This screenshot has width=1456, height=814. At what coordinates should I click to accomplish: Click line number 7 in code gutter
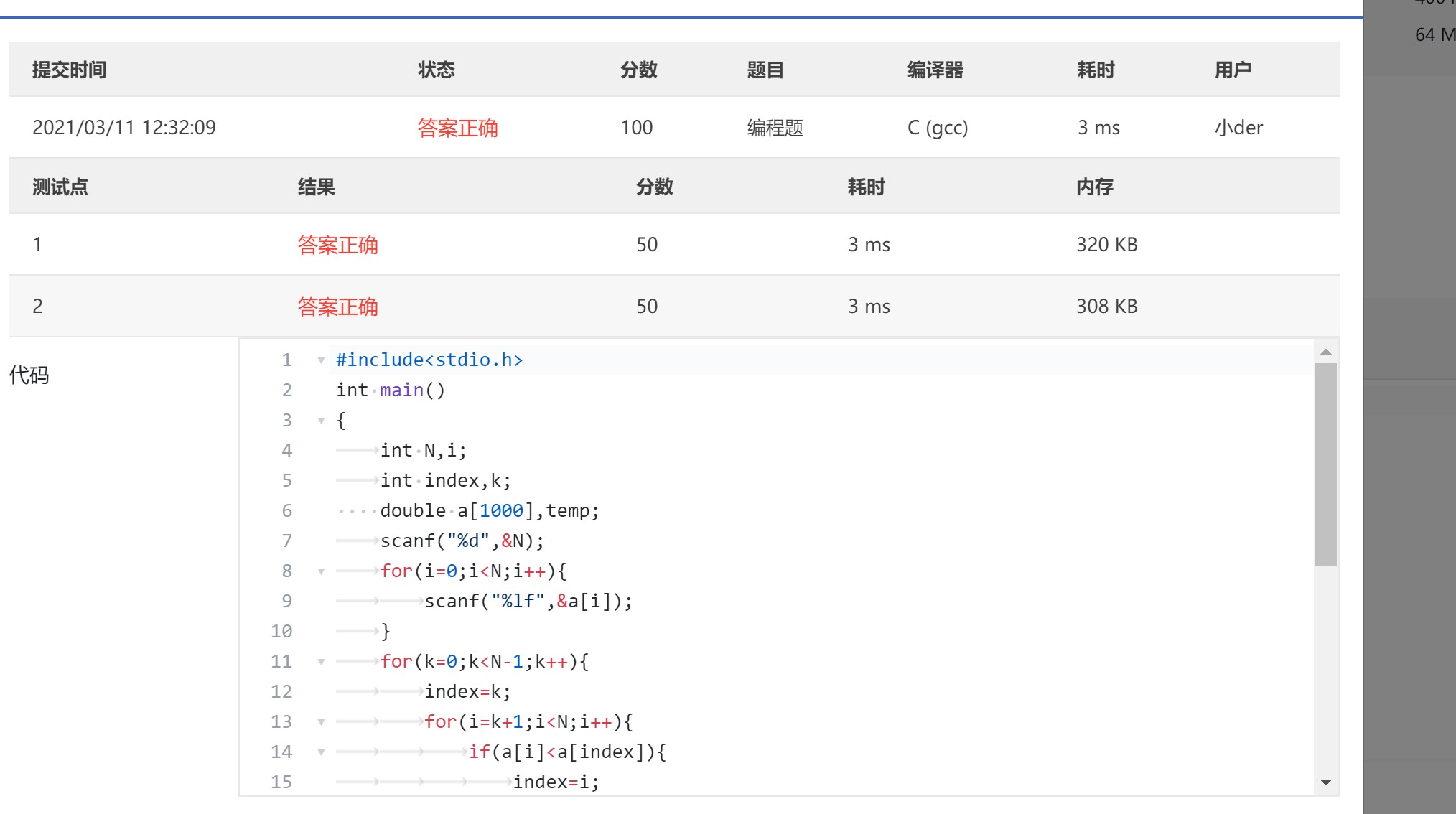286,541
